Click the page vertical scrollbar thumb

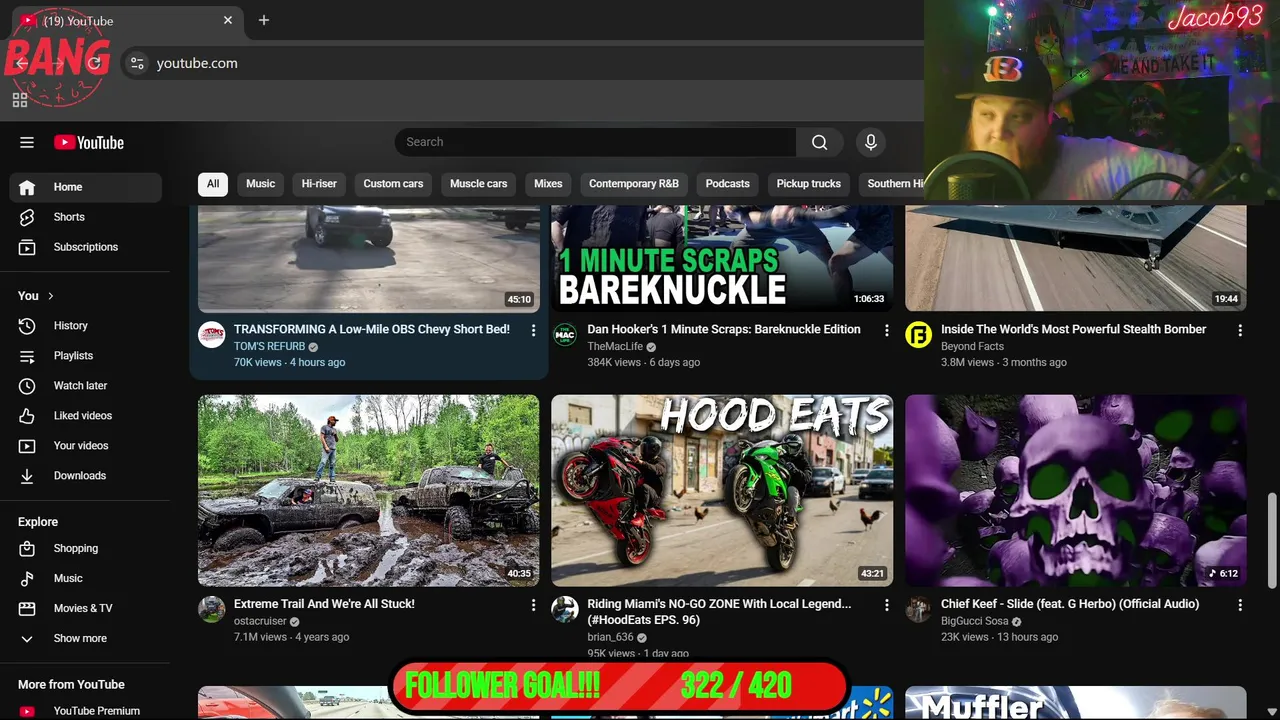[x=1271, y=540]
